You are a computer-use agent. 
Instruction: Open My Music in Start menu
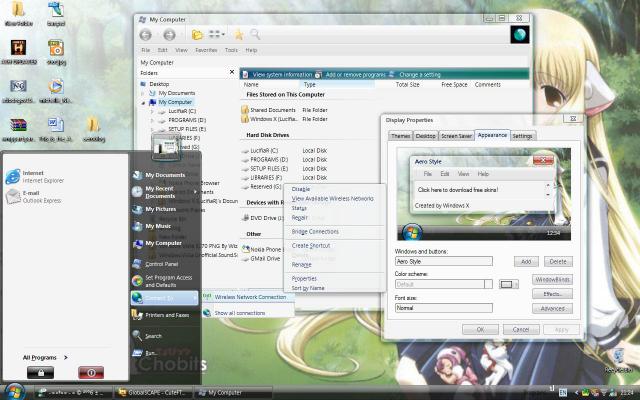[x=158, y=226]
